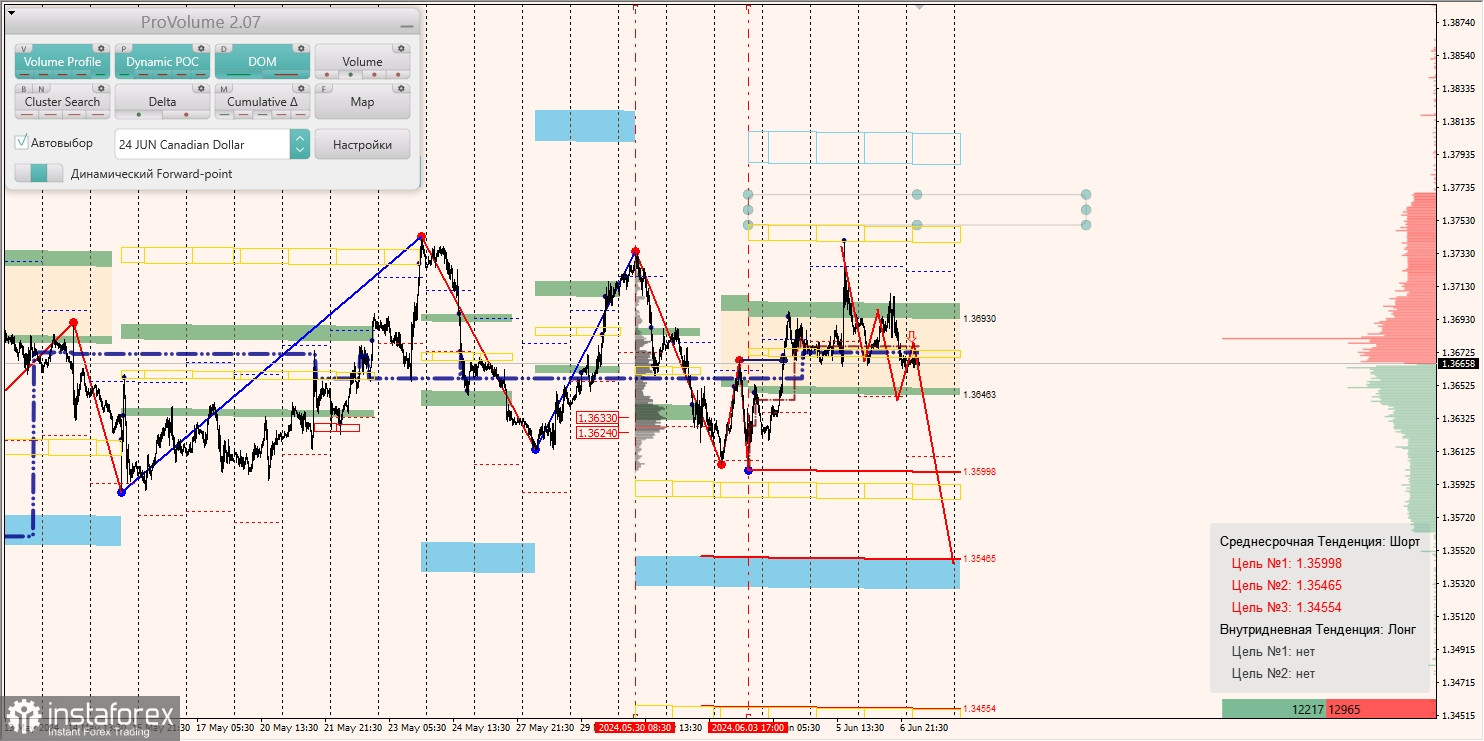Click the N hotkey badge on Cluster Search
Screen dimensions: 1484x741
41,89
